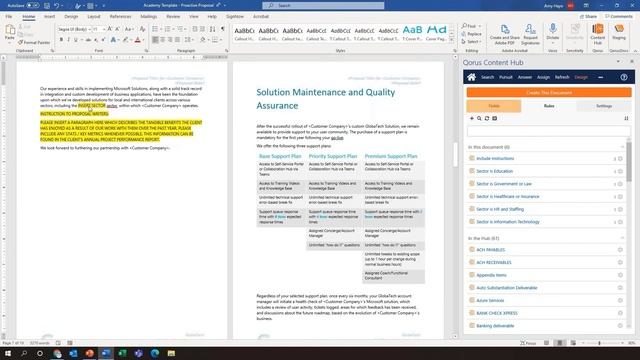Click the font color A swatch
The height and width of the screenshot is (360, 640).
(138, 40)
